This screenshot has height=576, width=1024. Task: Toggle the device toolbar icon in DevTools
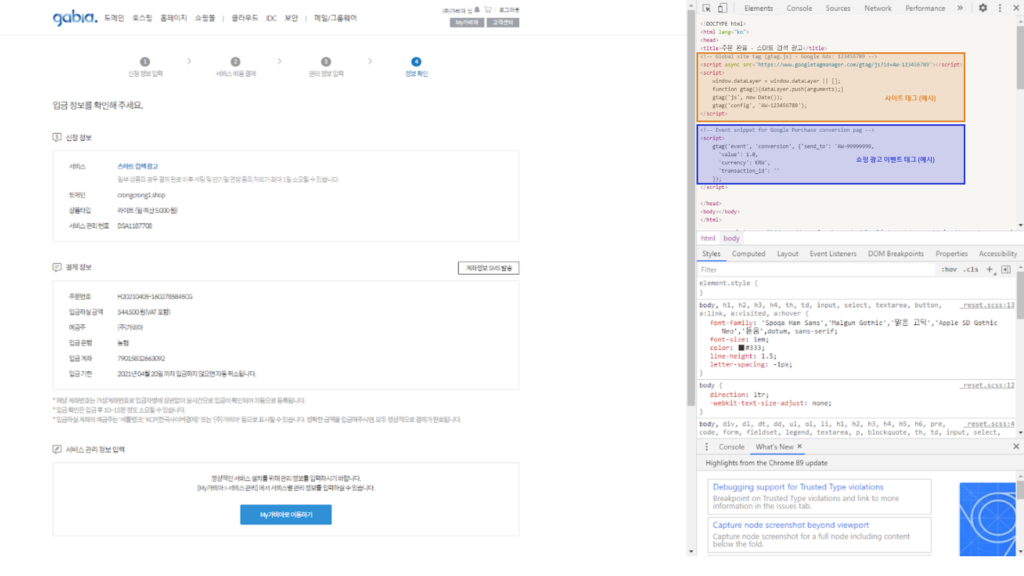tap(722, 8)
